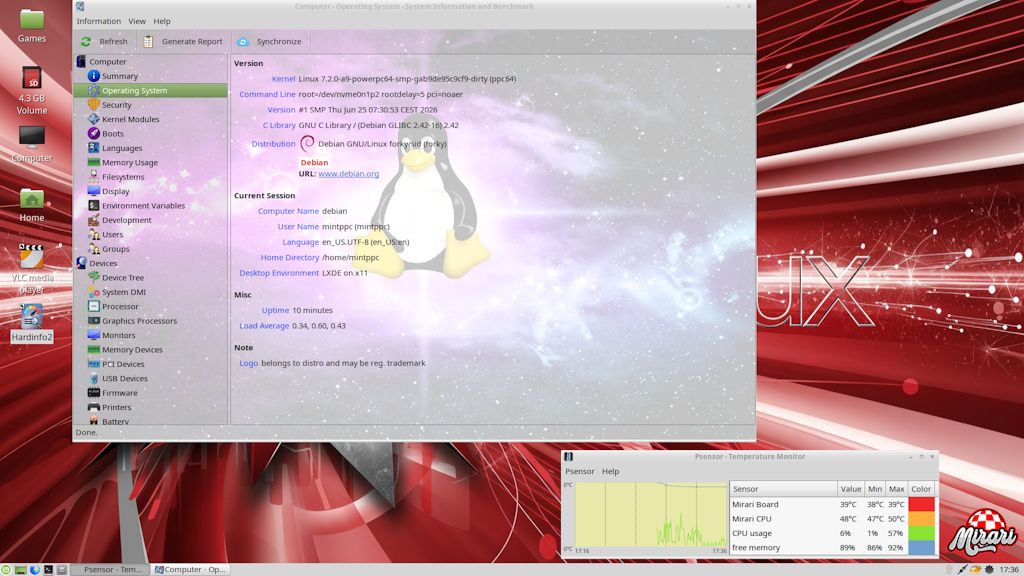Open the Kernel Modules entry
1024x576 pixels.
point(130,119)
